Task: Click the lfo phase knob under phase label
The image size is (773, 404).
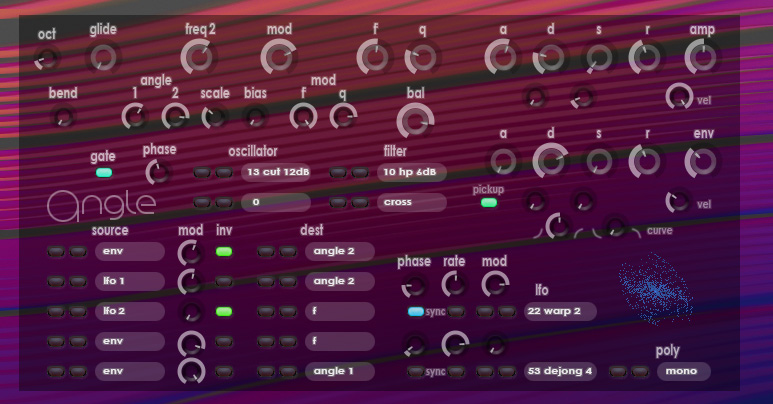Action: click(x=413, y=285)
